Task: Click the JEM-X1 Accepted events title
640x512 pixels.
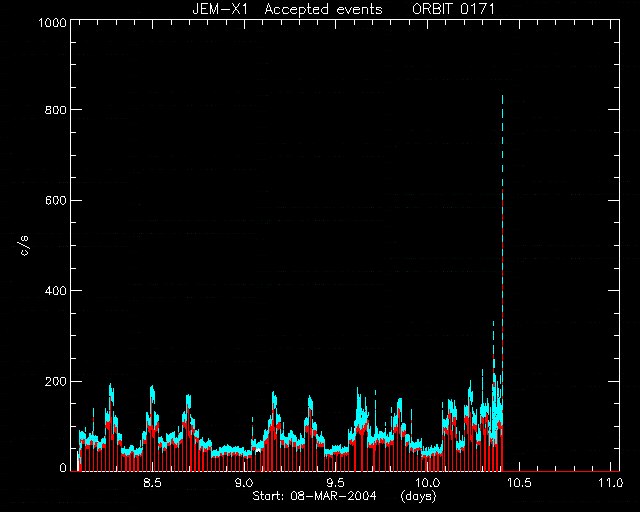Action: (x=287, y=9)
